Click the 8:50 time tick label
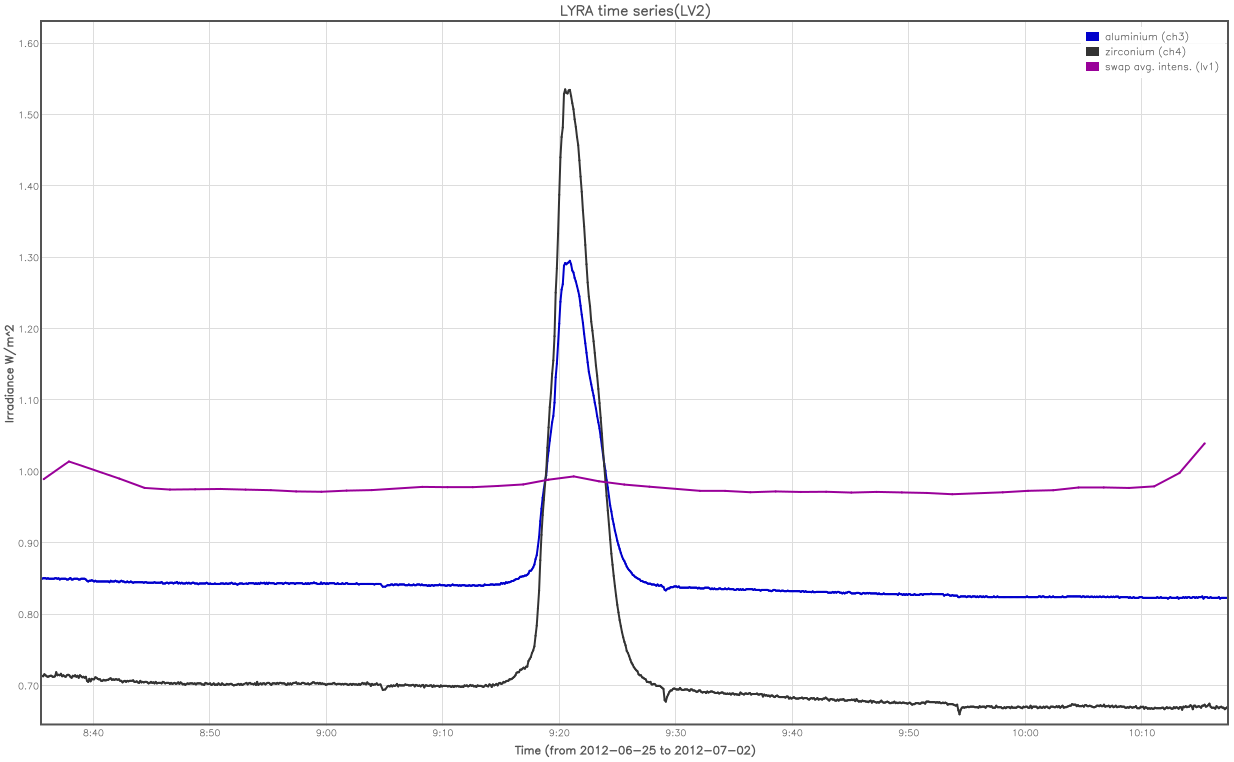The width and height of the screenshot is (1234, 762). click(x=210, y=734)
